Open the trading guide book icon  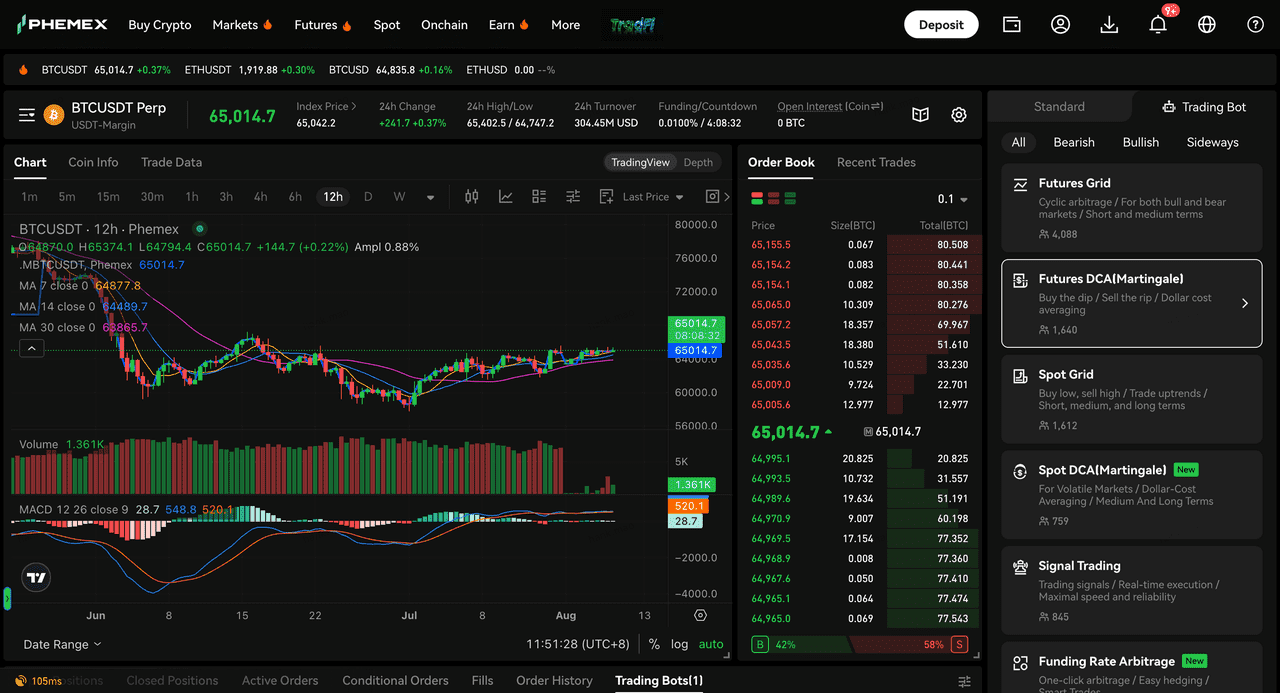point(921,115)
